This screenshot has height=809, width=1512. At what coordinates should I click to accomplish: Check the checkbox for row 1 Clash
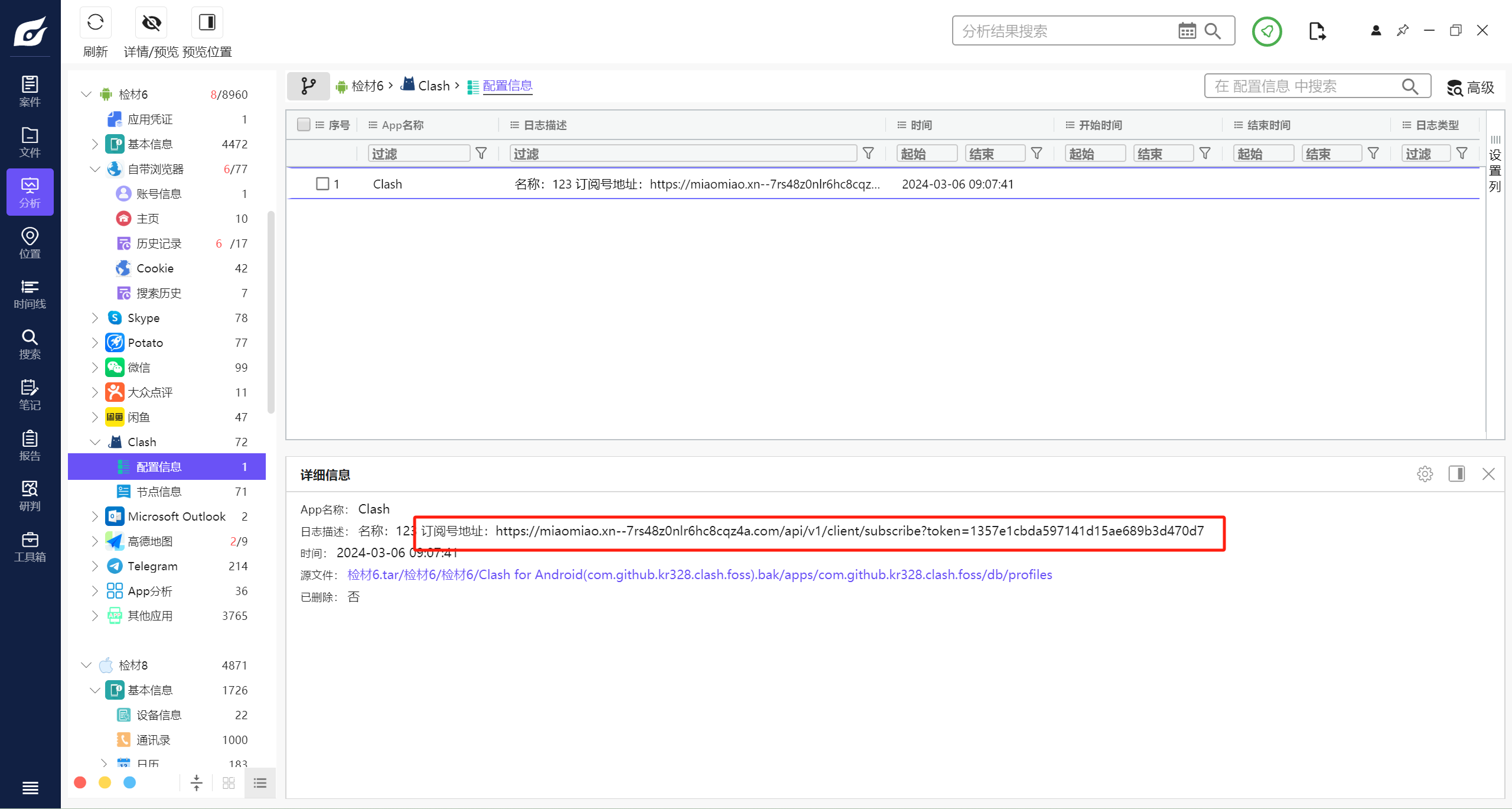pos(322,184)
